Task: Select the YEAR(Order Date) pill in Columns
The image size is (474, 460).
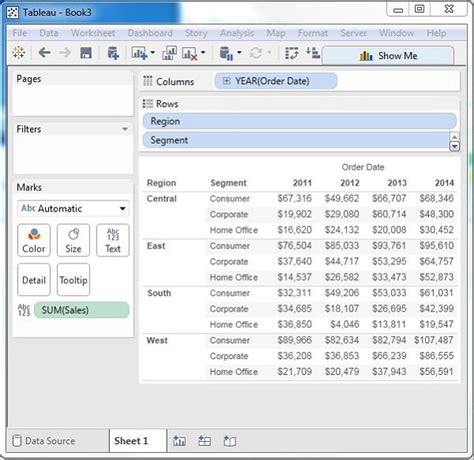Action: point(276,81)
